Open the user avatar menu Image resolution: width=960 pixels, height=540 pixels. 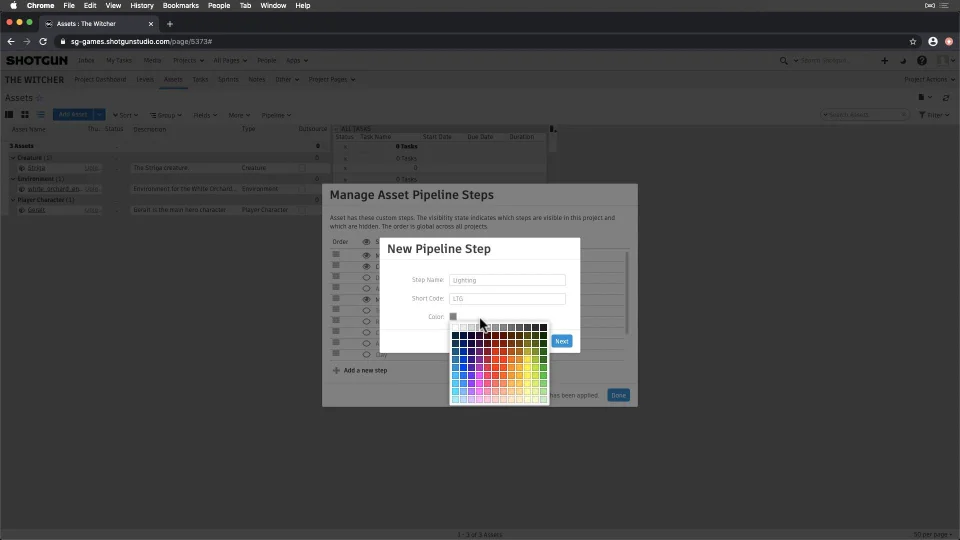[946, 61]
